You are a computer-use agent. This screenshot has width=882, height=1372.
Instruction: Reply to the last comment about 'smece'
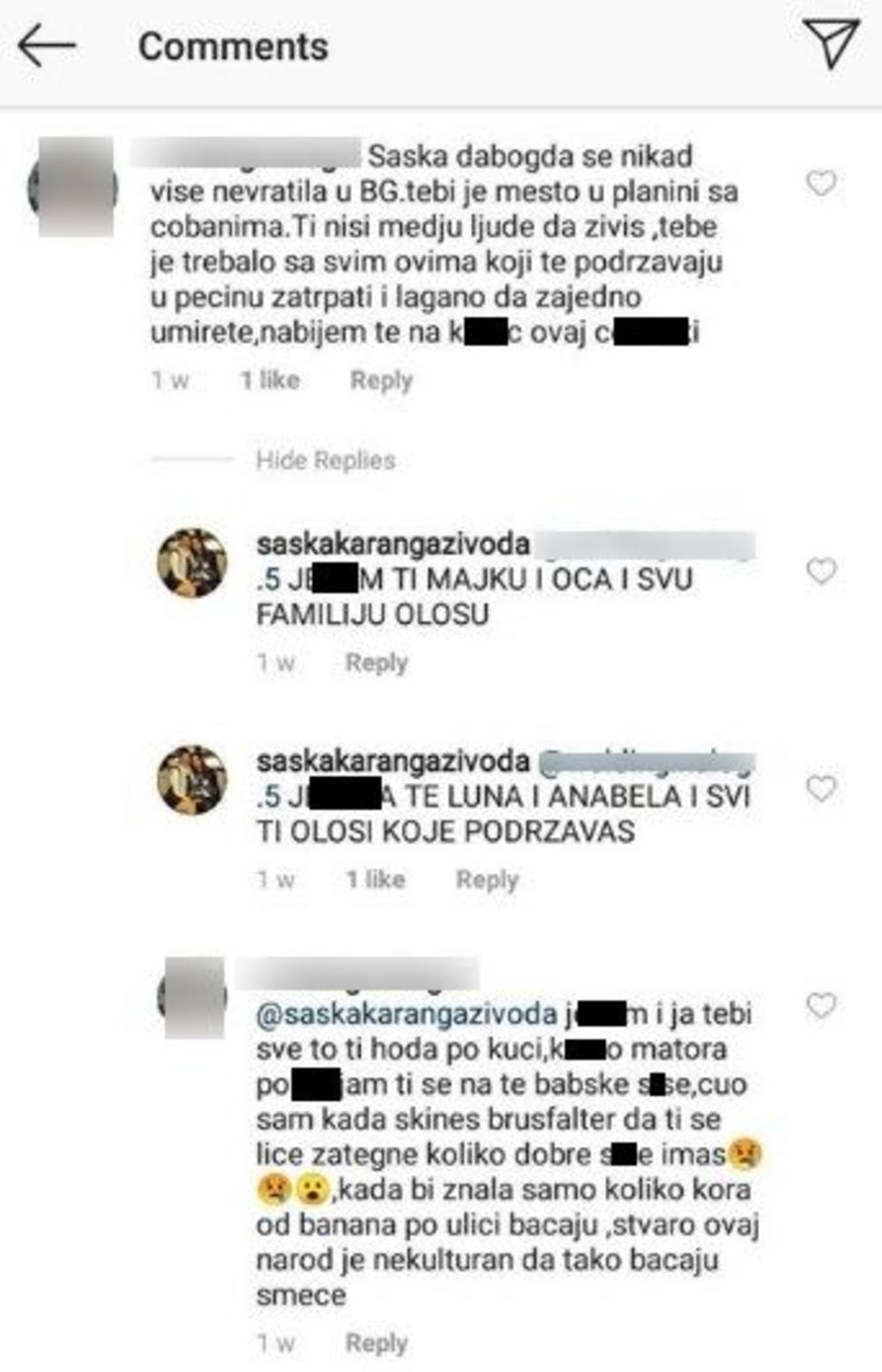click(x=376, y=1344)
